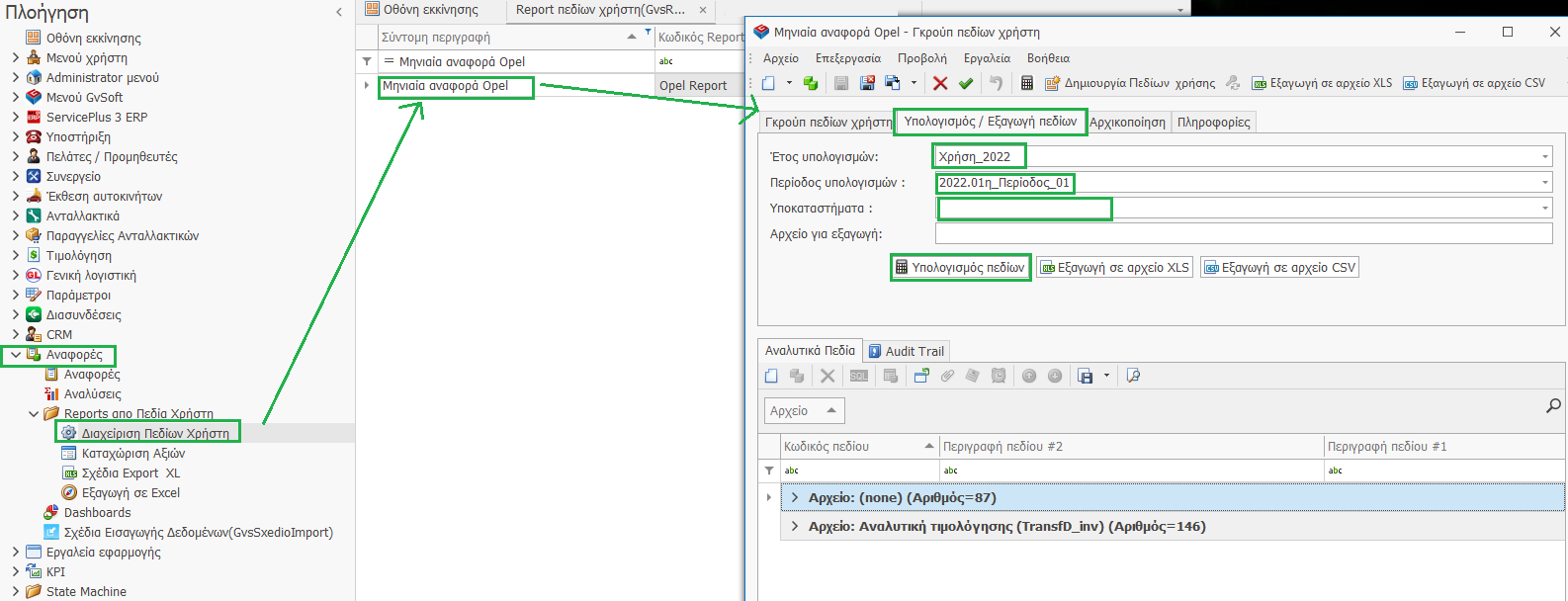
Task: Select the Αναλυτικά Πεδία tab
Action: pos(810,350)
